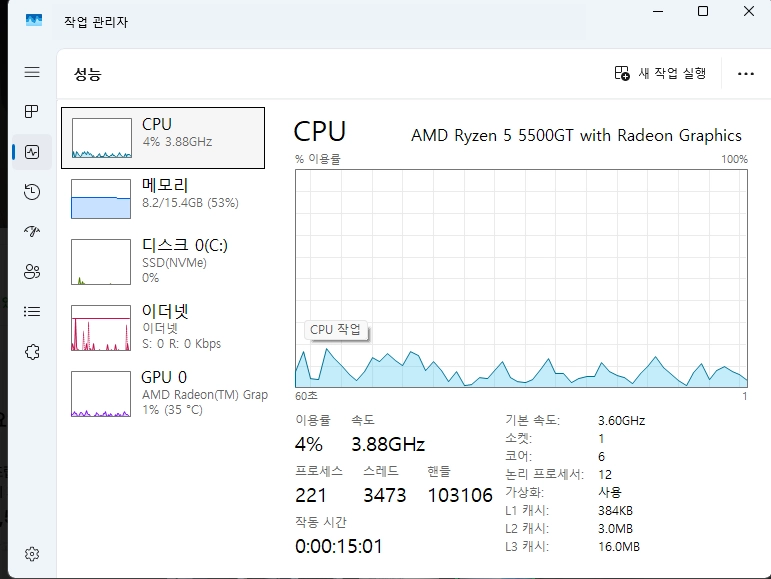Open the Users page icon
This screenshot has height=579, width=771.
(x=32, y=272)
